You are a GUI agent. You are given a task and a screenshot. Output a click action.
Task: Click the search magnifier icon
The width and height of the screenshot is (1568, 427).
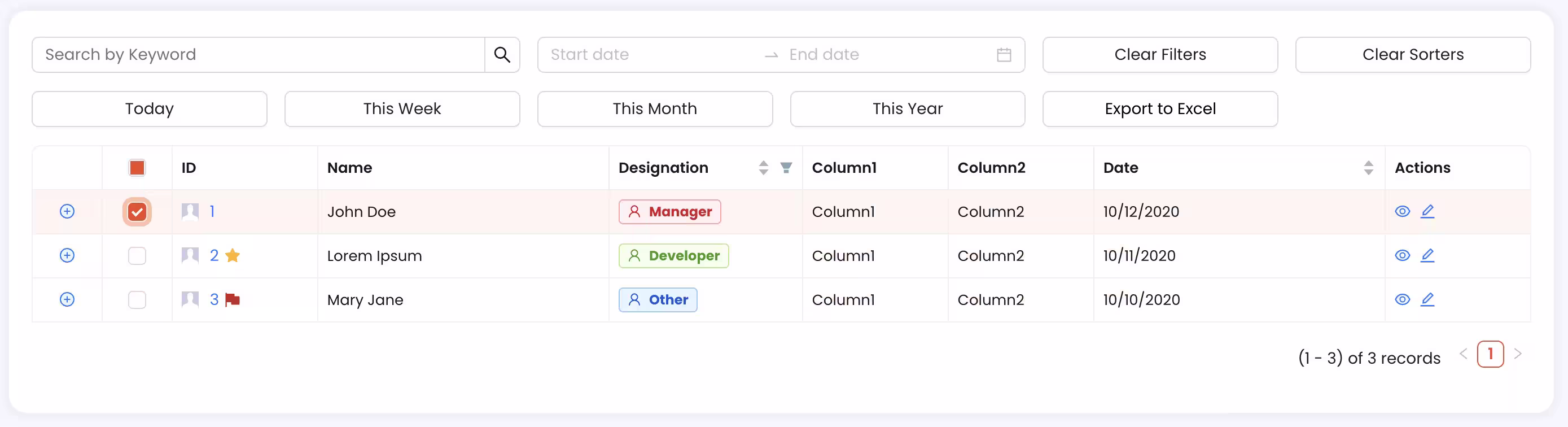502,55
